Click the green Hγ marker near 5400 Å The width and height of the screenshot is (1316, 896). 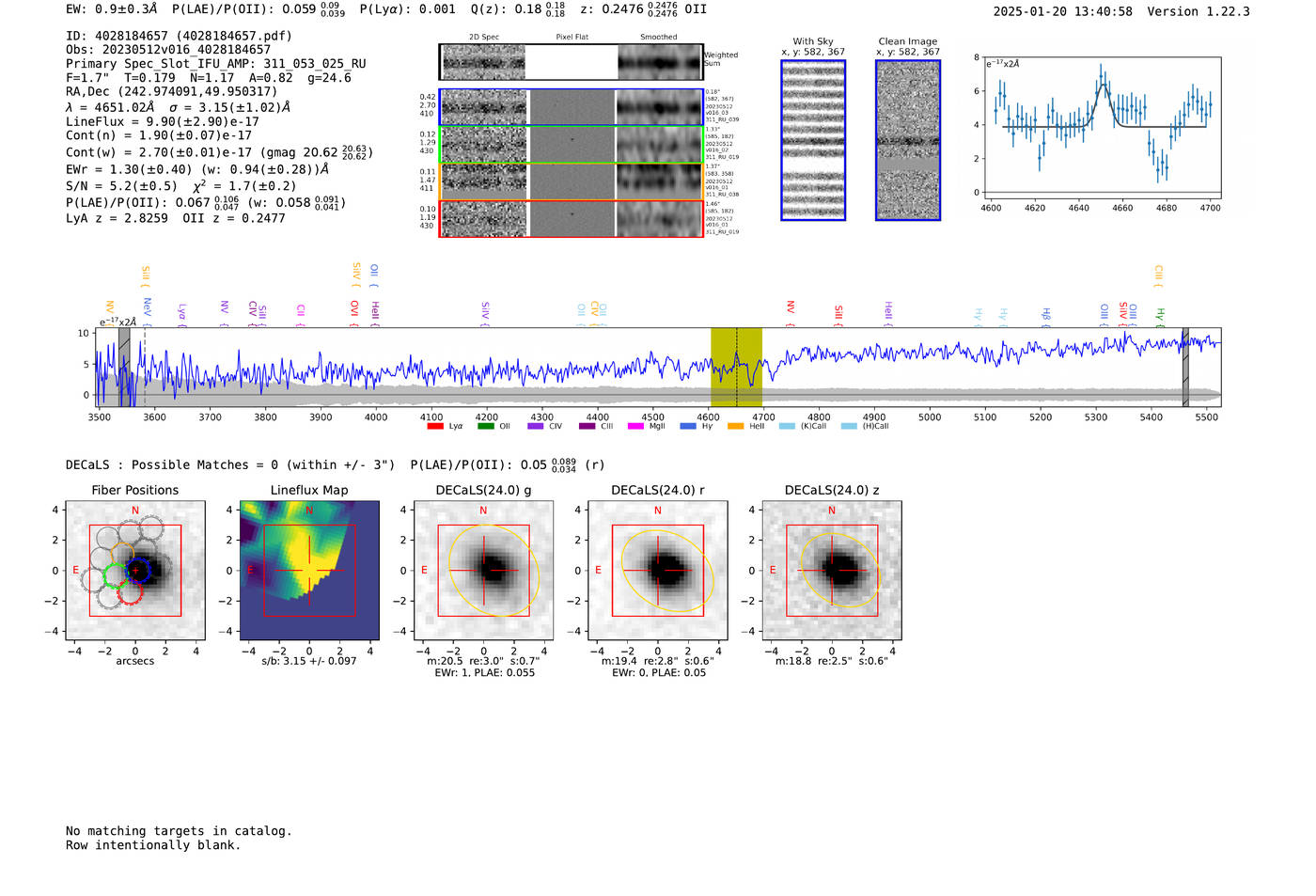coord(1160,314)
